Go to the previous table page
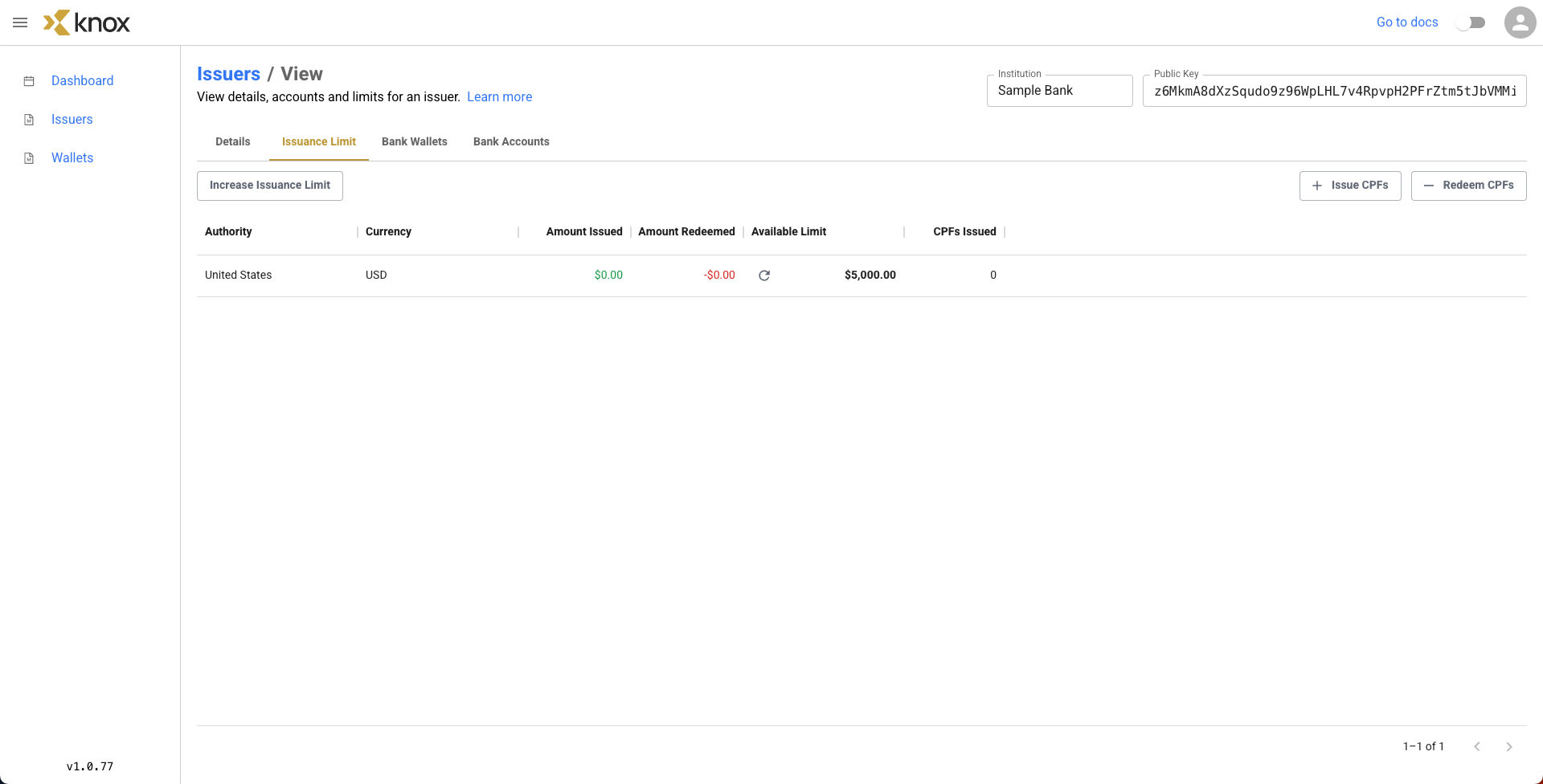Image resolution: width=1543 pixels, height=784 pixels. coord(1477,746)
